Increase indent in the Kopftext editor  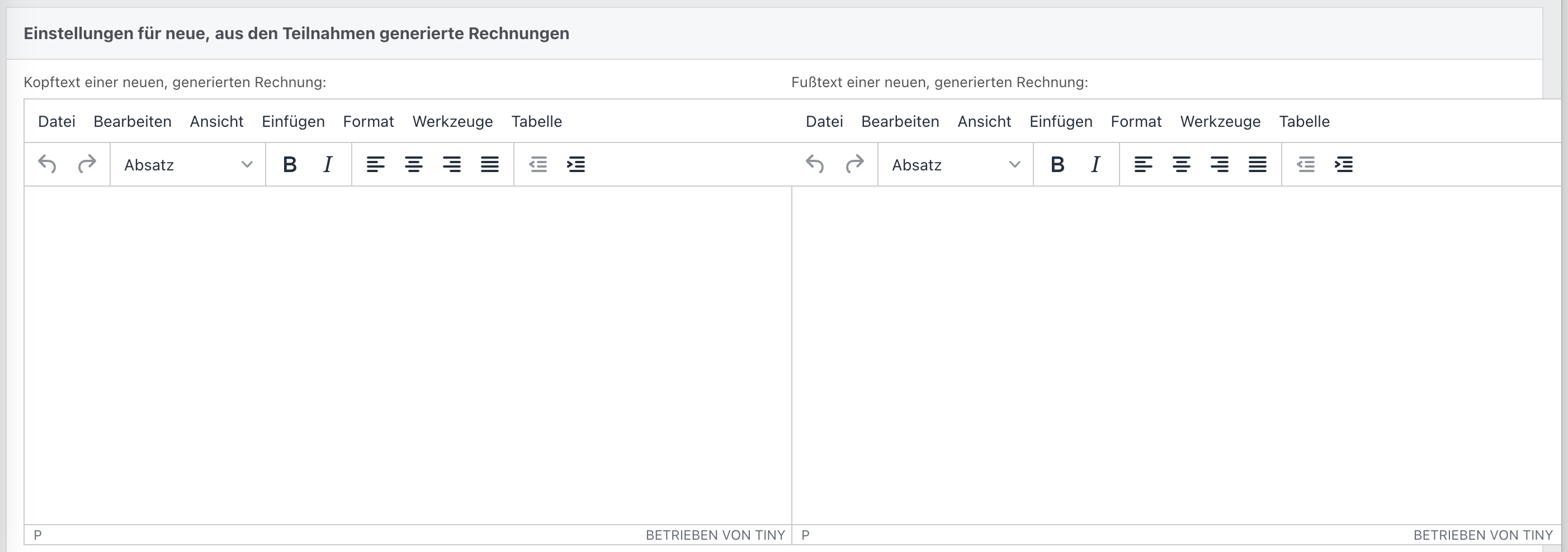[x=576, y=164]
